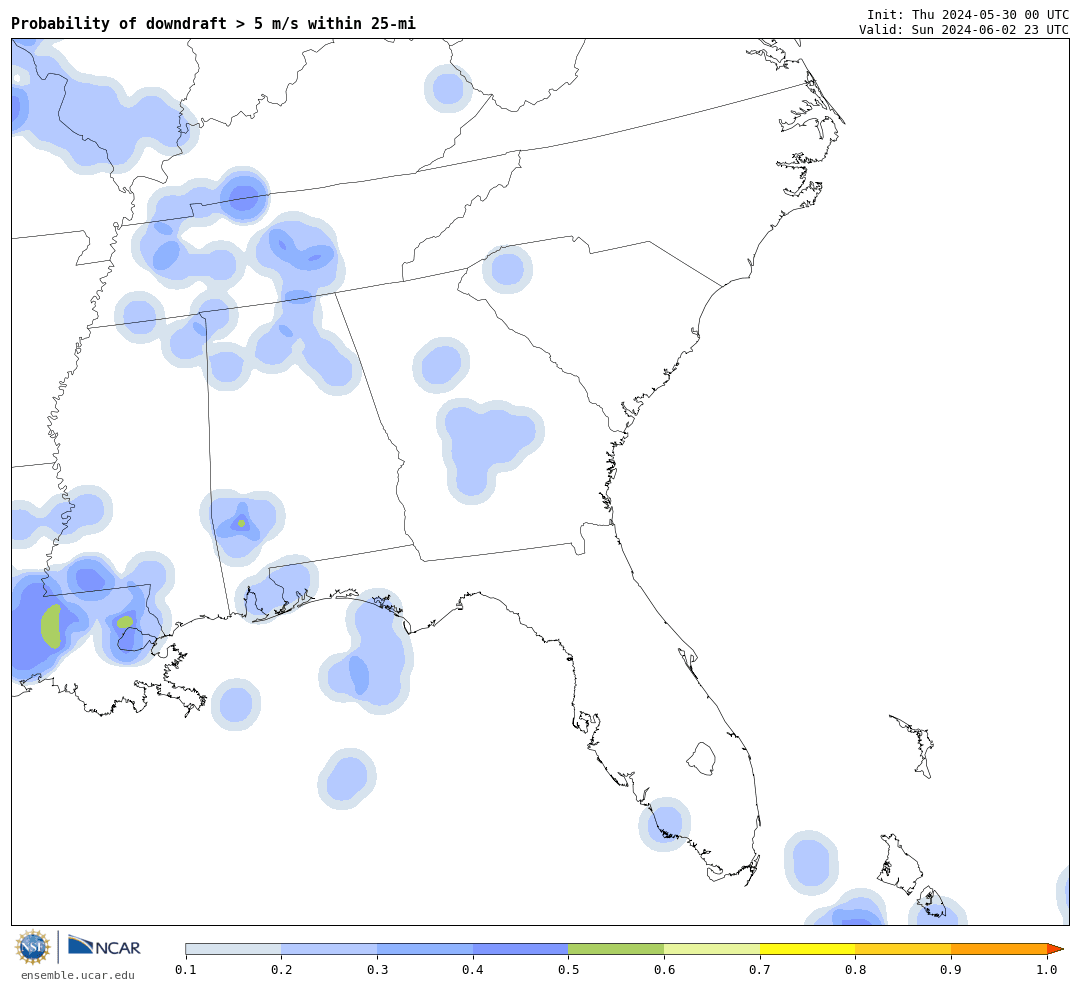Click Lake Okeechobee outline in Florida
Viewport: 1080px width, 988px height.
point(702,759)
